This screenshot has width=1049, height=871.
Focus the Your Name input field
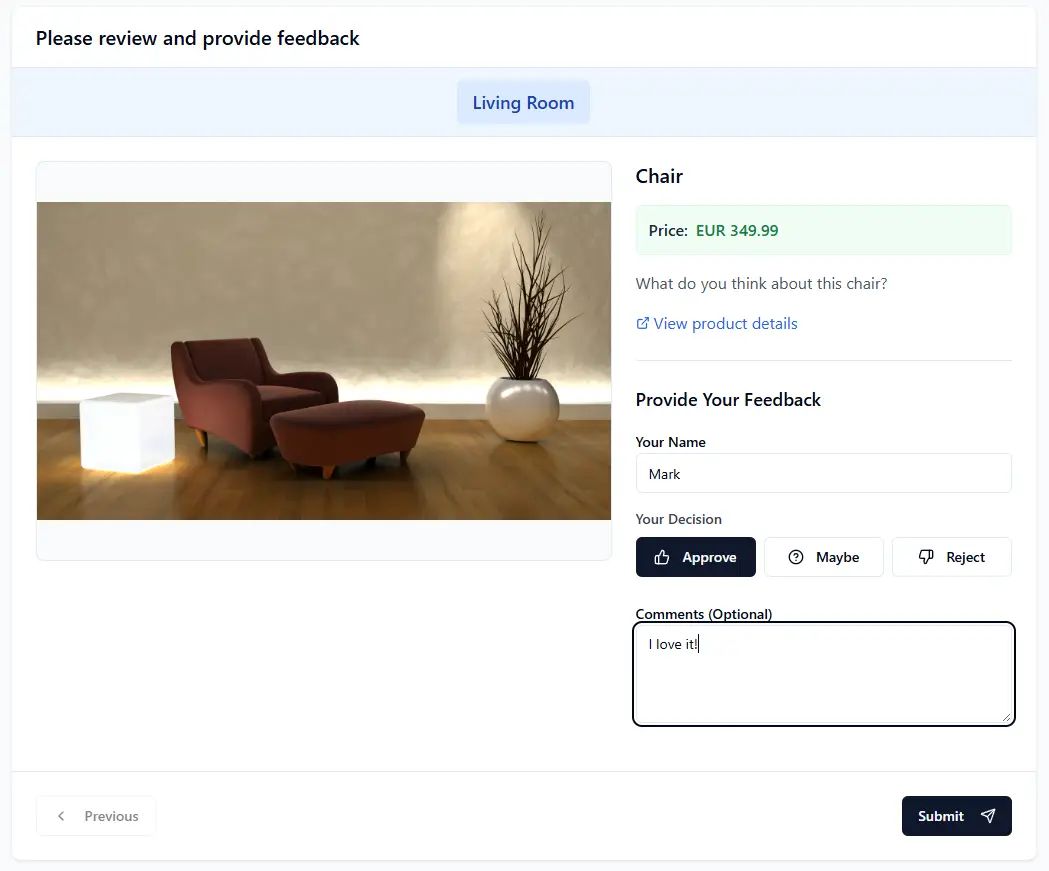823,474
